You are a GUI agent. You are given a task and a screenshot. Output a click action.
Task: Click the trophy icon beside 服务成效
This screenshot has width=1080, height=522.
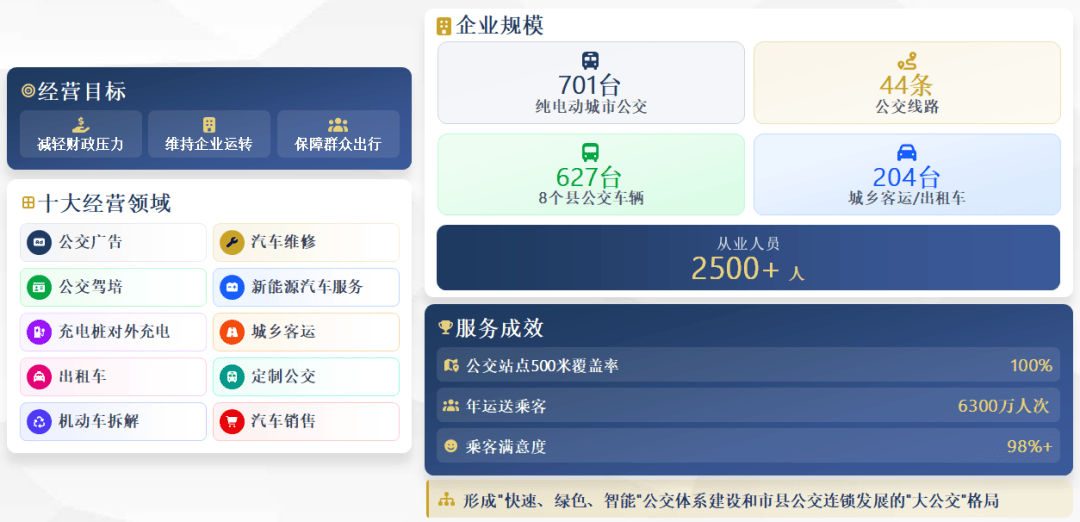[x=445, y=328]
